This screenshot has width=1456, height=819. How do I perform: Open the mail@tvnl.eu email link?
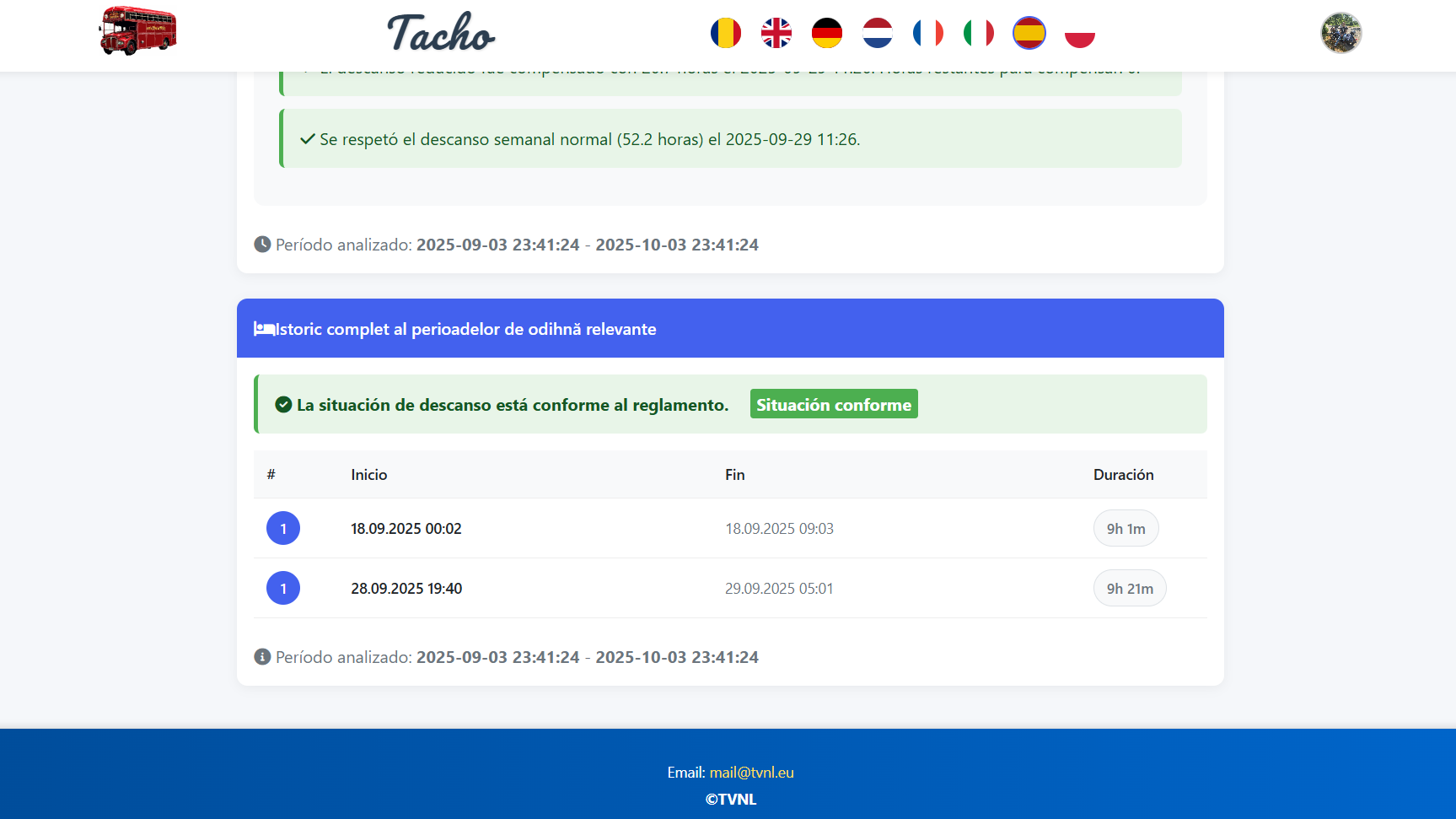[751, 773]
